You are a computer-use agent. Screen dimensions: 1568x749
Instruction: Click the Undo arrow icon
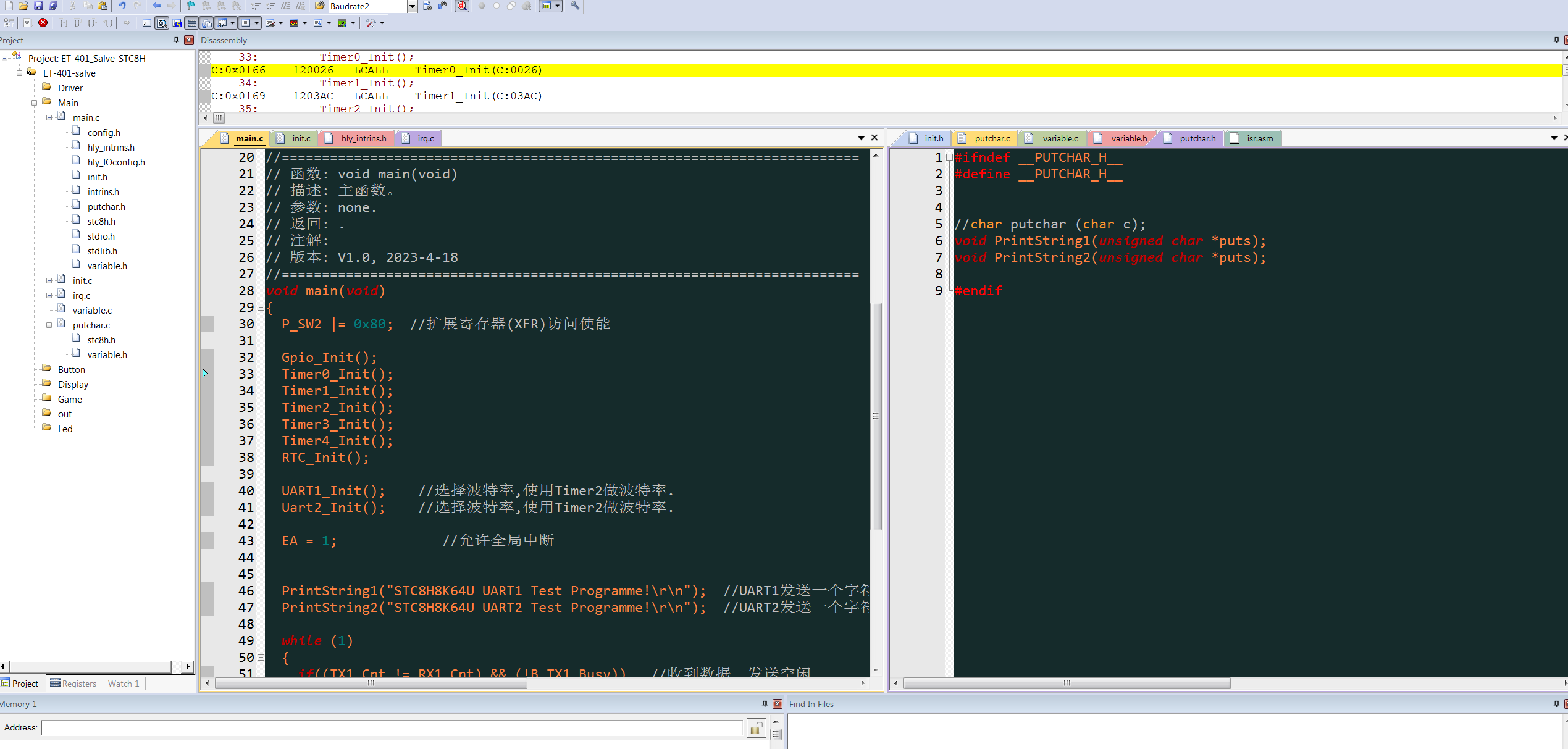(122, 6)
